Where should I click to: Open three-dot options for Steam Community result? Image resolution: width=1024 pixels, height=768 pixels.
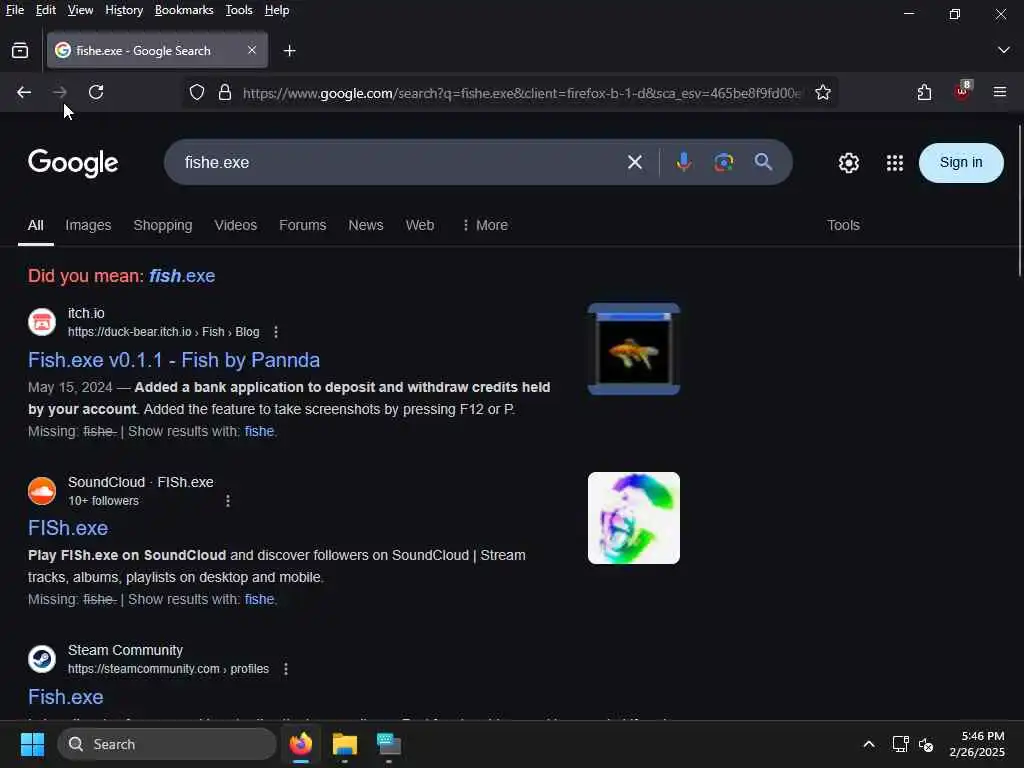285,669
